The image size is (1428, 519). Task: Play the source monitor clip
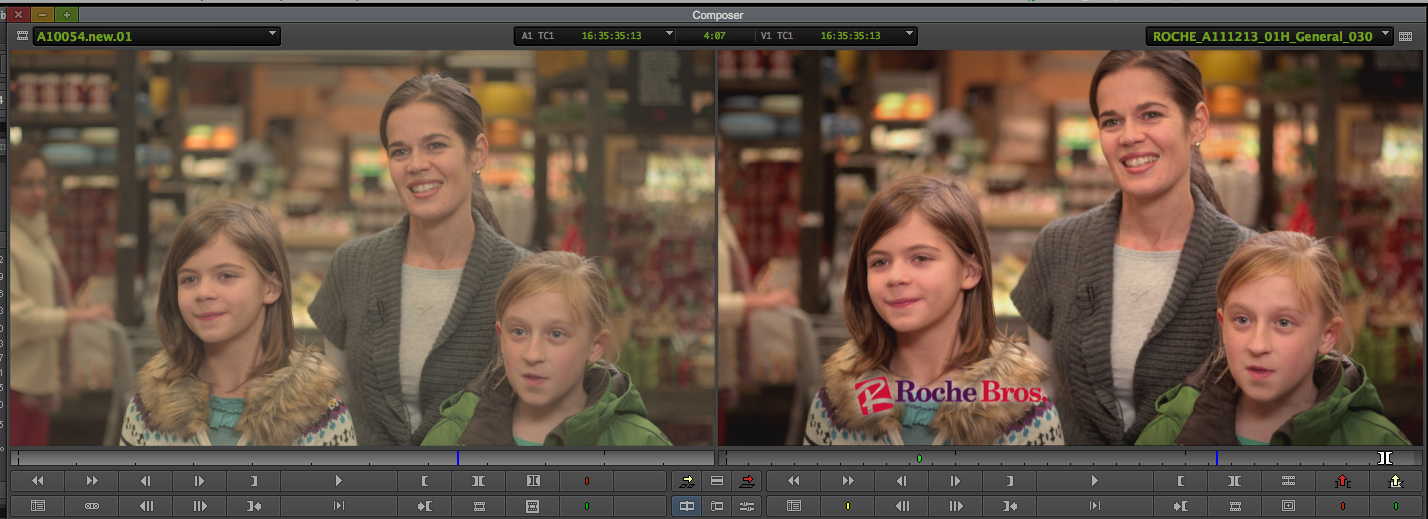338,481
